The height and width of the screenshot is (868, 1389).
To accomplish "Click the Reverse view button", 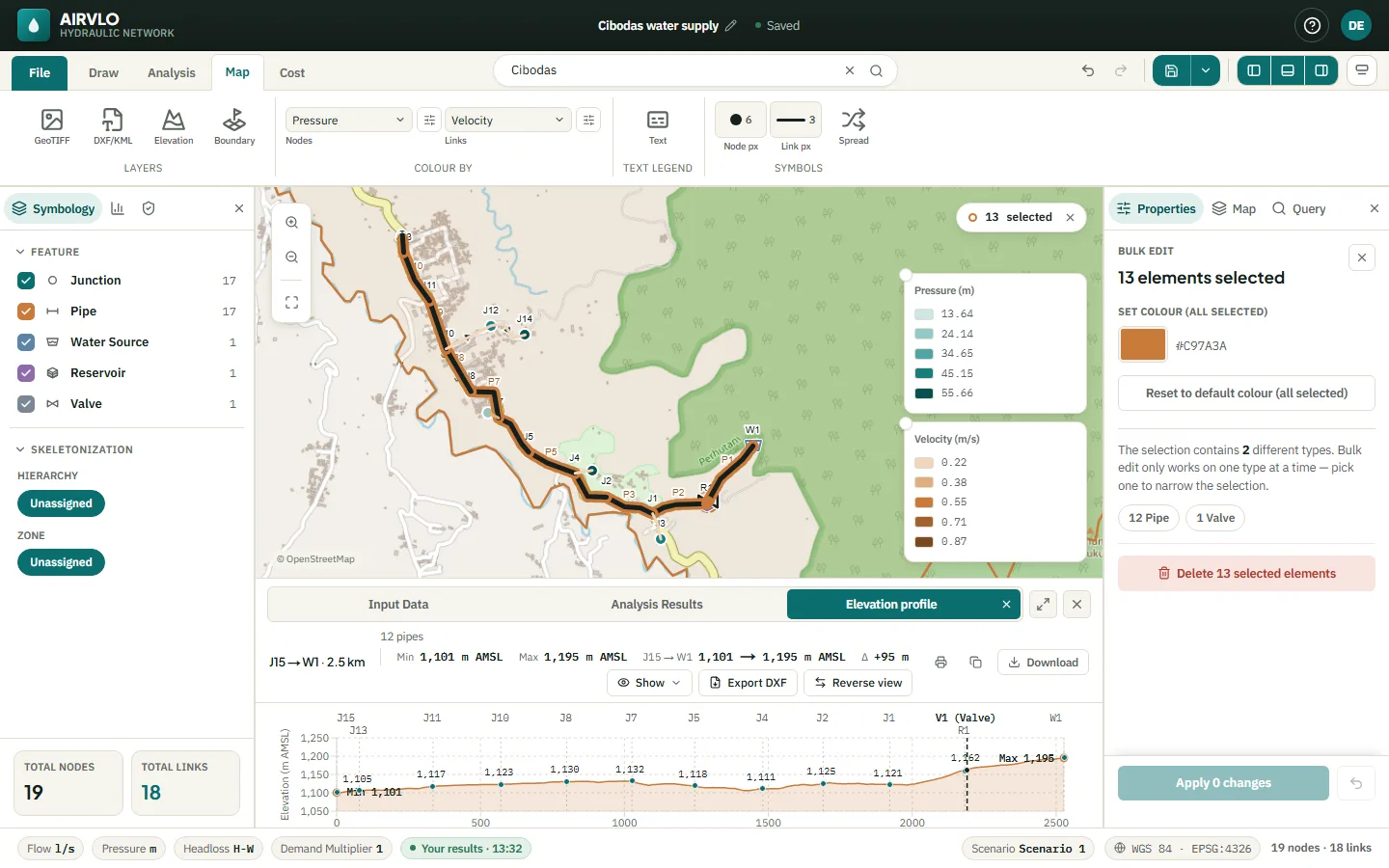I will point(858,683).
